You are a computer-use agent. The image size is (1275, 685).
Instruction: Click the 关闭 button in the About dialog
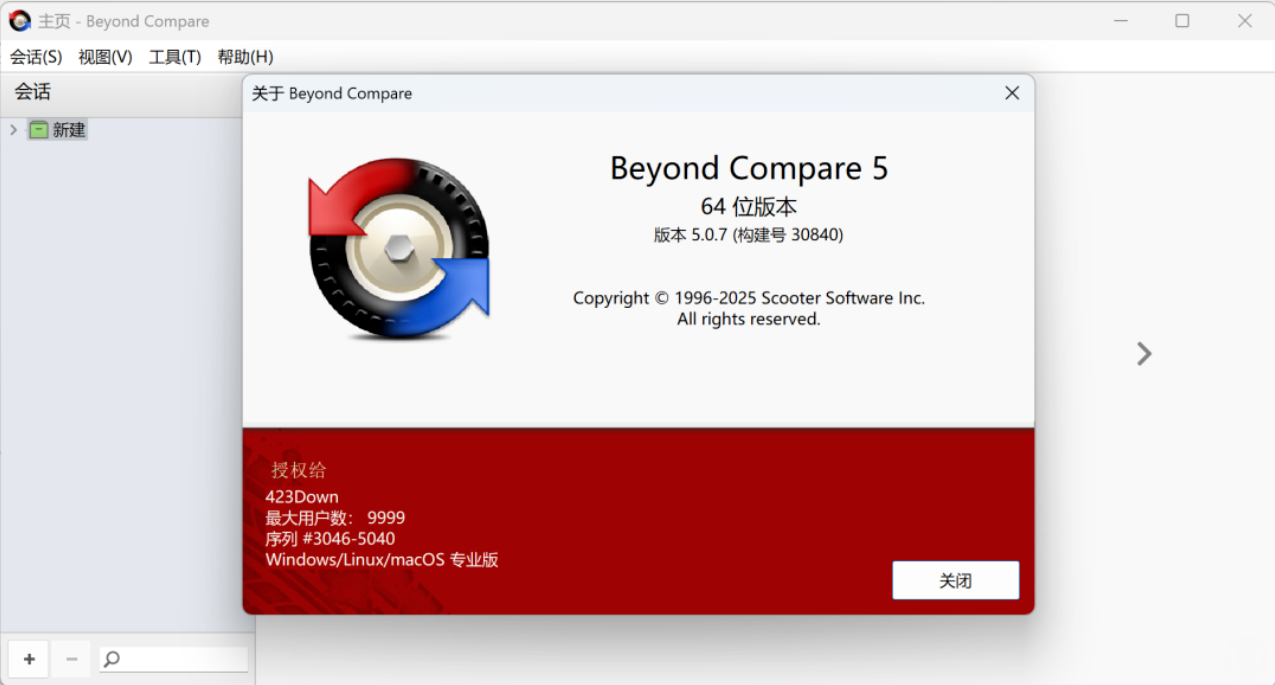tap(955, 580)
